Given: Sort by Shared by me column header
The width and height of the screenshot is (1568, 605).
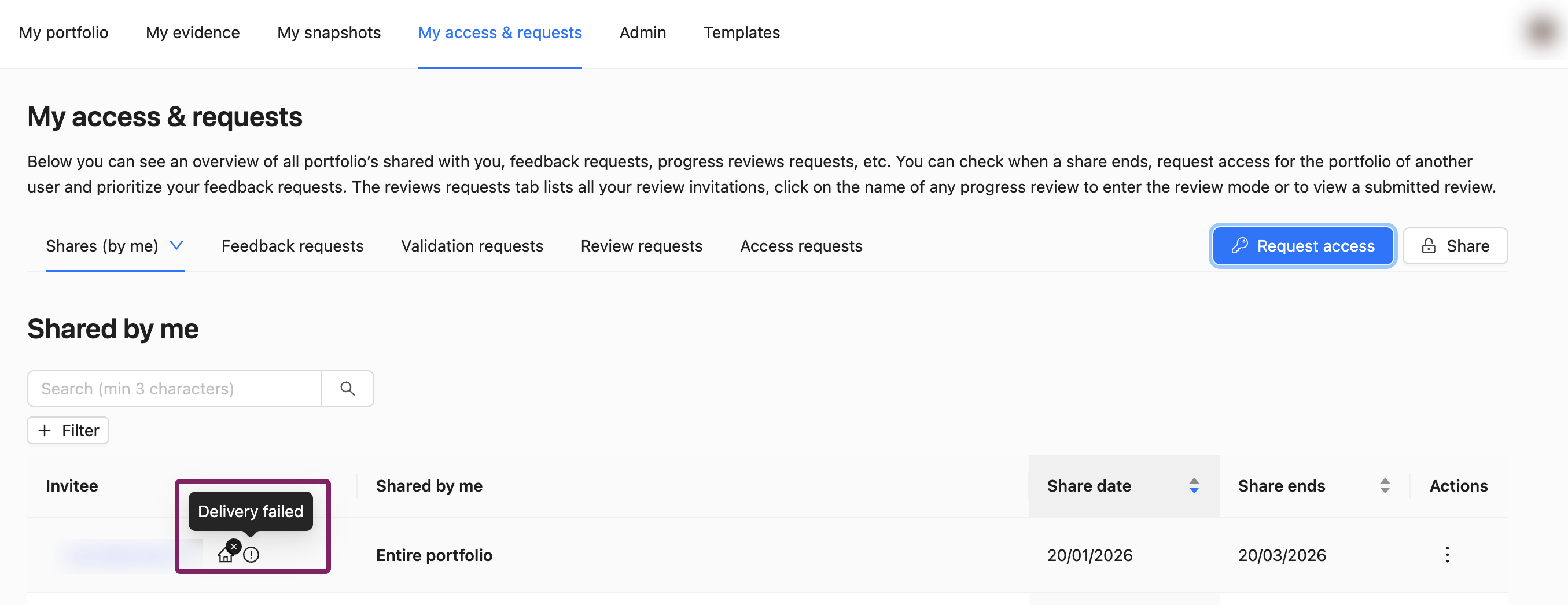Looking at the screenshot, I should tap(429, 486).
